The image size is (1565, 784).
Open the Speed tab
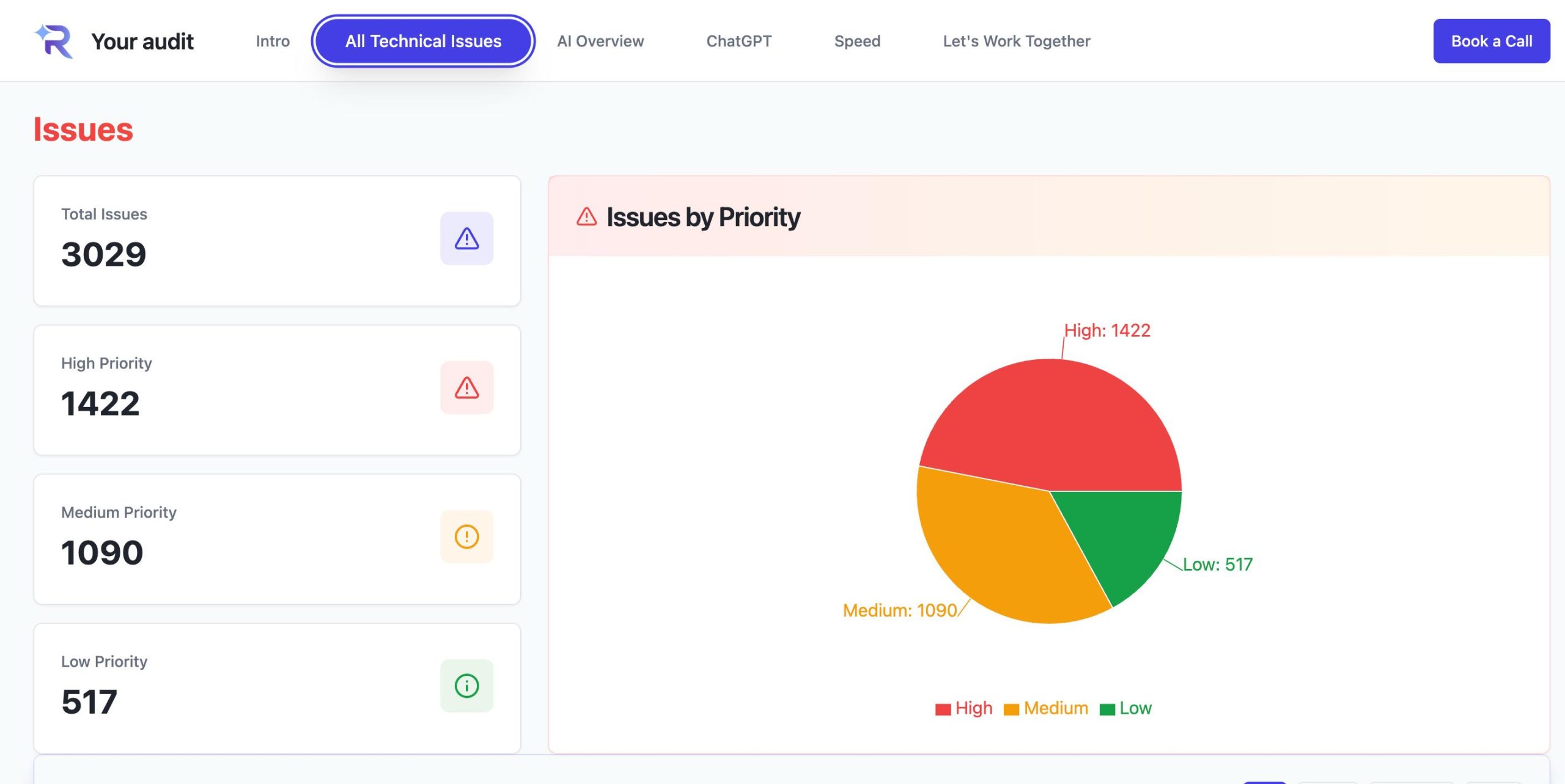857,41
